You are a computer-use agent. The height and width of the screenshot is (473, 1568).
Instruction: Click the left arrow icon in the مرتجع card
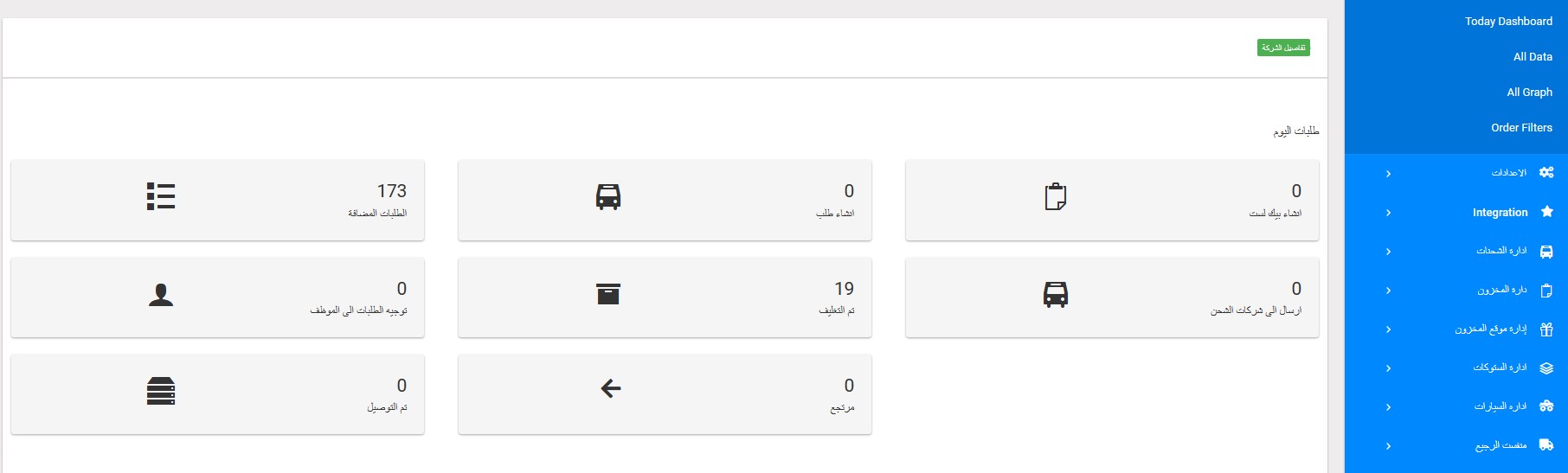tap(610, 389)
